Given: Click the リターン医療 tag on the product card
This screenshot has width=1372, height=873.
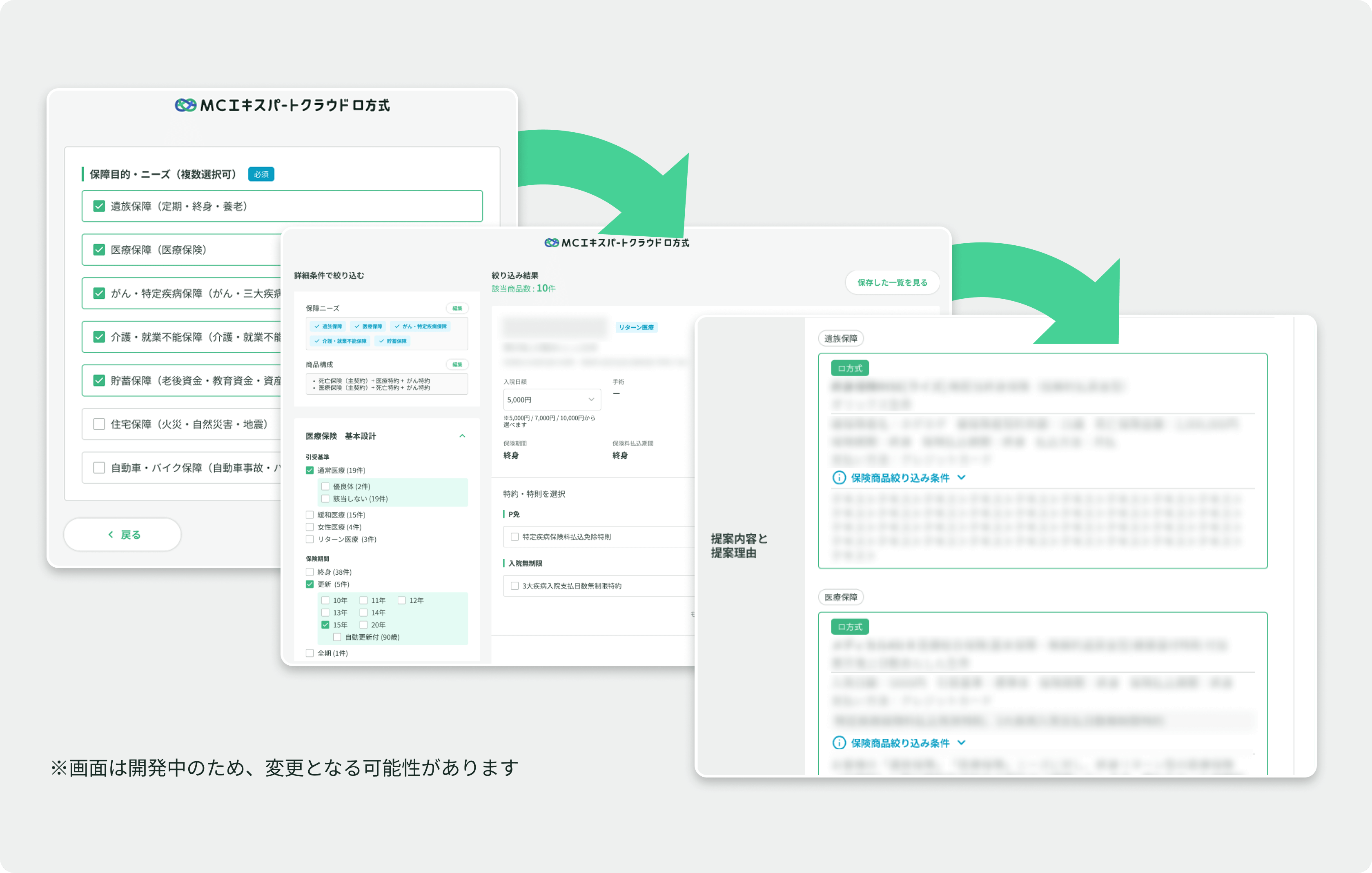Looking at the screenshot, I should [637, 327].
